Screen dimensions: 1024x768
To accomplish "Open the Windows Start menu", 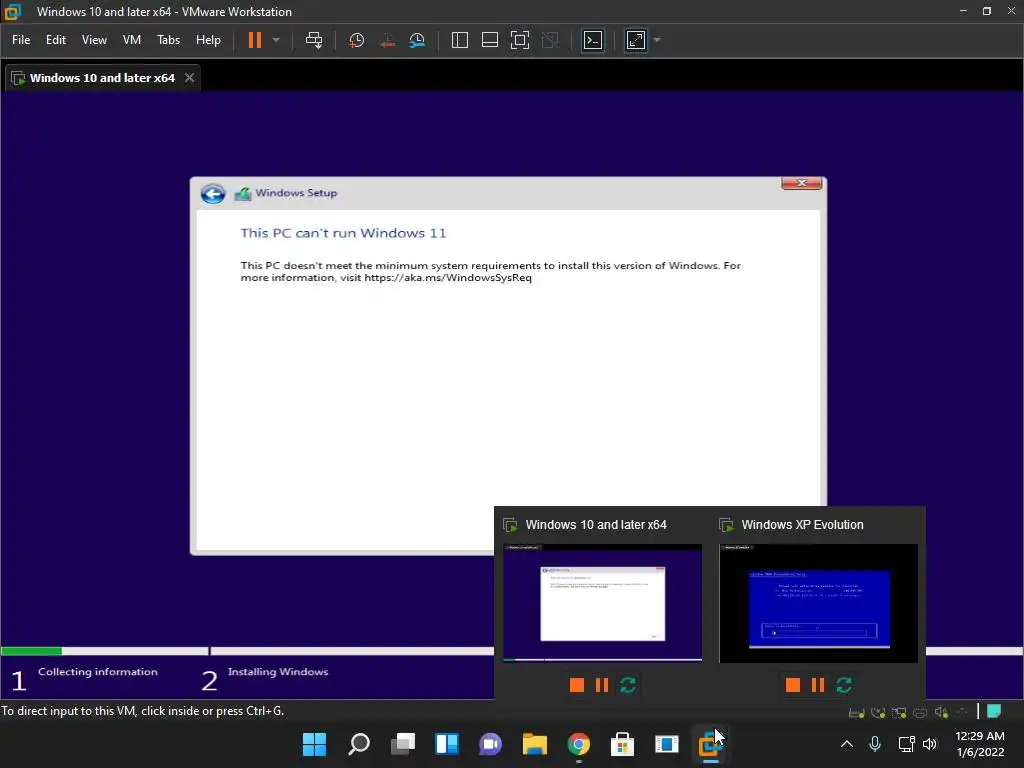I will 314,744.
